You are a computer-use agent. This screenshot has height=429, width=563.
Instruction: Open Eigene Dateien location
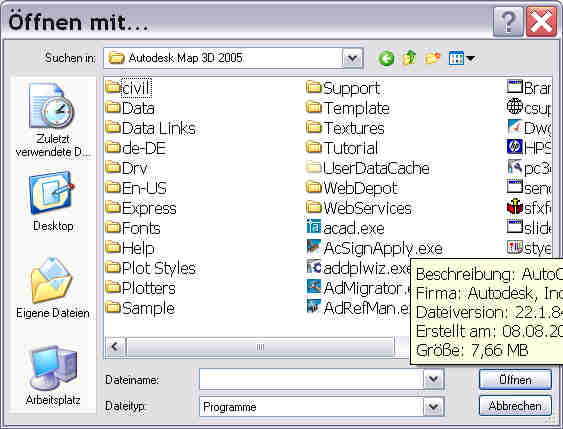pos(53,288)
